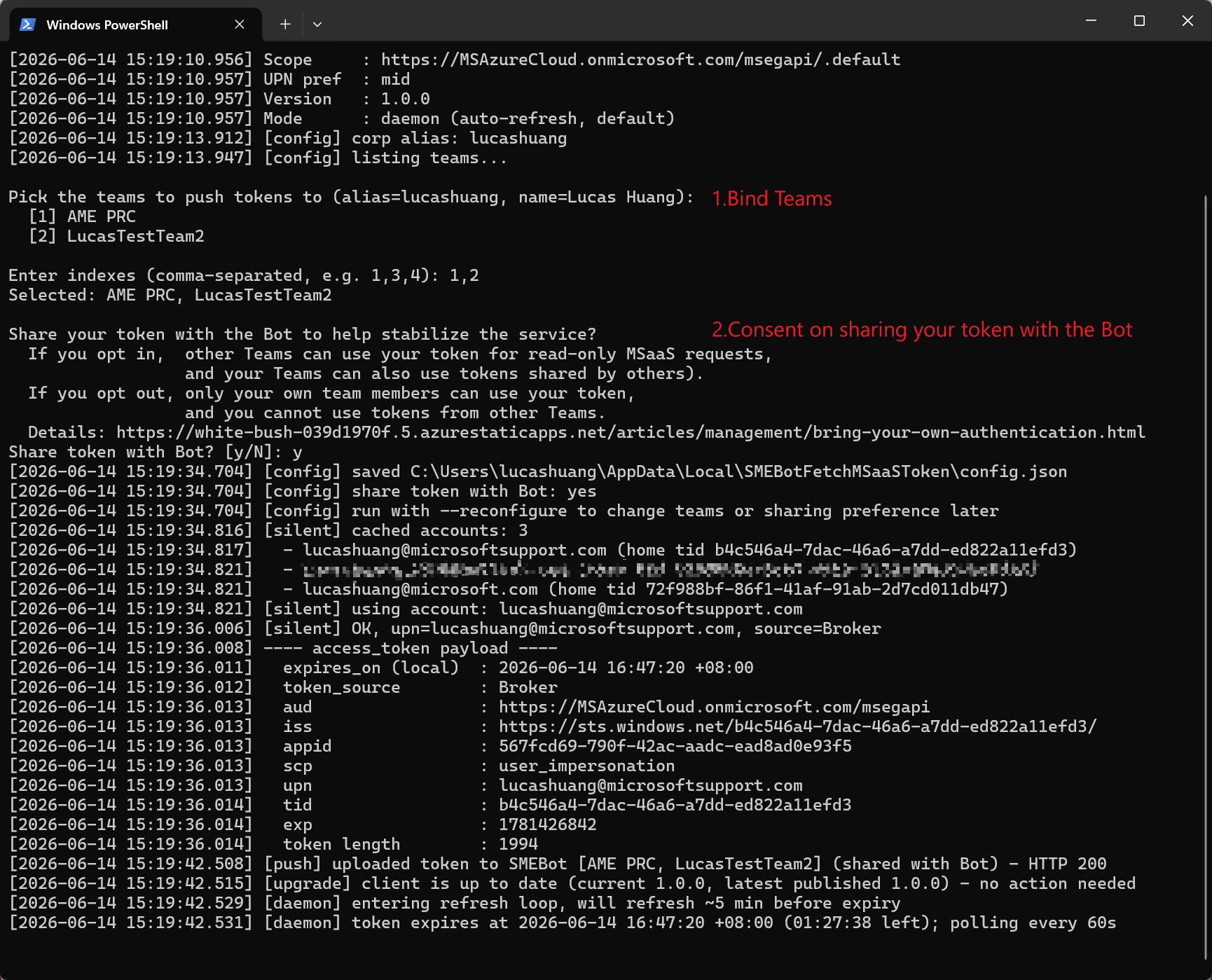1212x980 pixels.
Task: Click the token length 1994 value
Action: [518, 844]
